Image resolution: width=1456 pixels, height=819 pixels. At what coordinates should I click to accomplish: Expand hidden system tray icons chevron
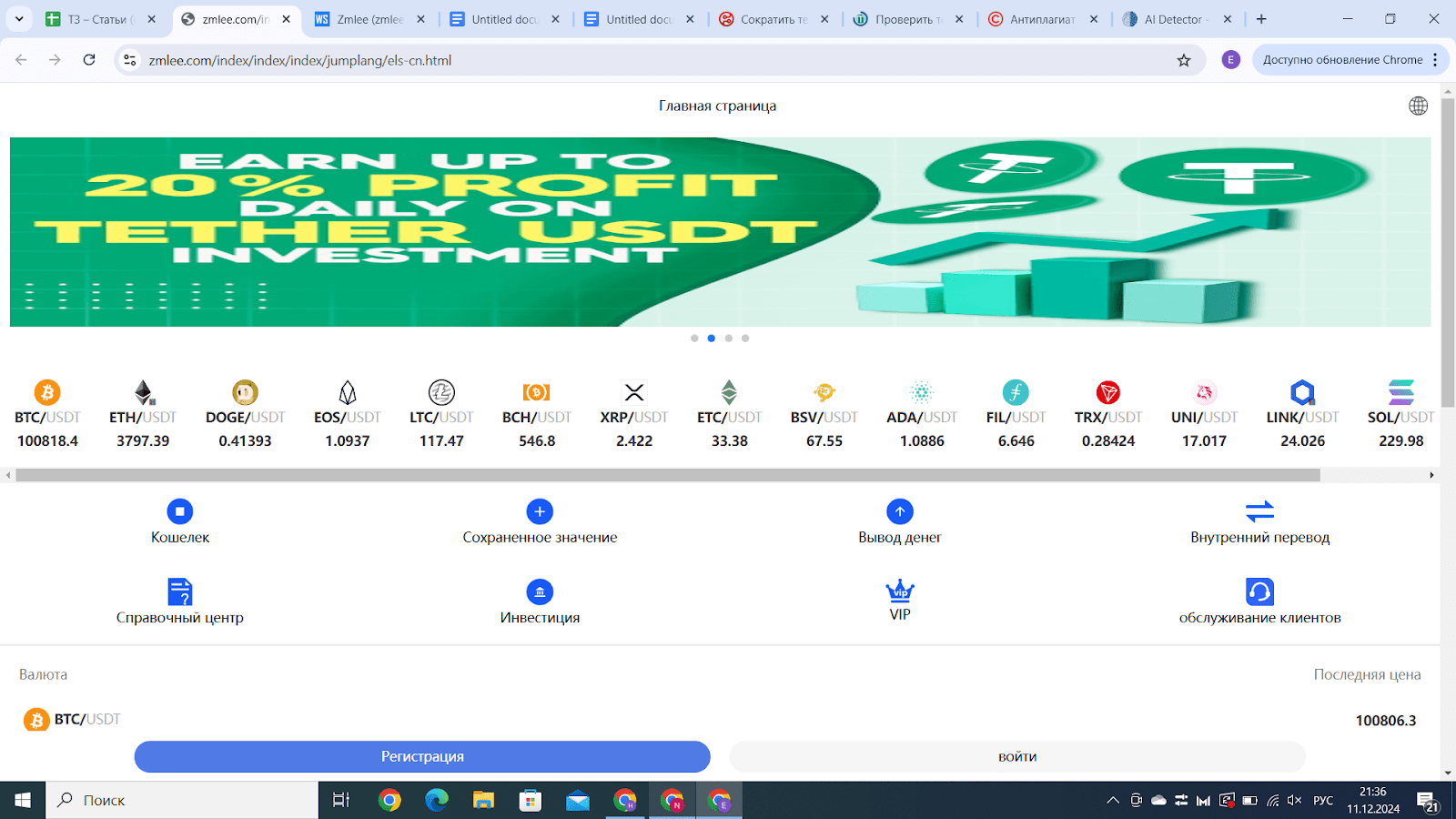point(1113,801)
